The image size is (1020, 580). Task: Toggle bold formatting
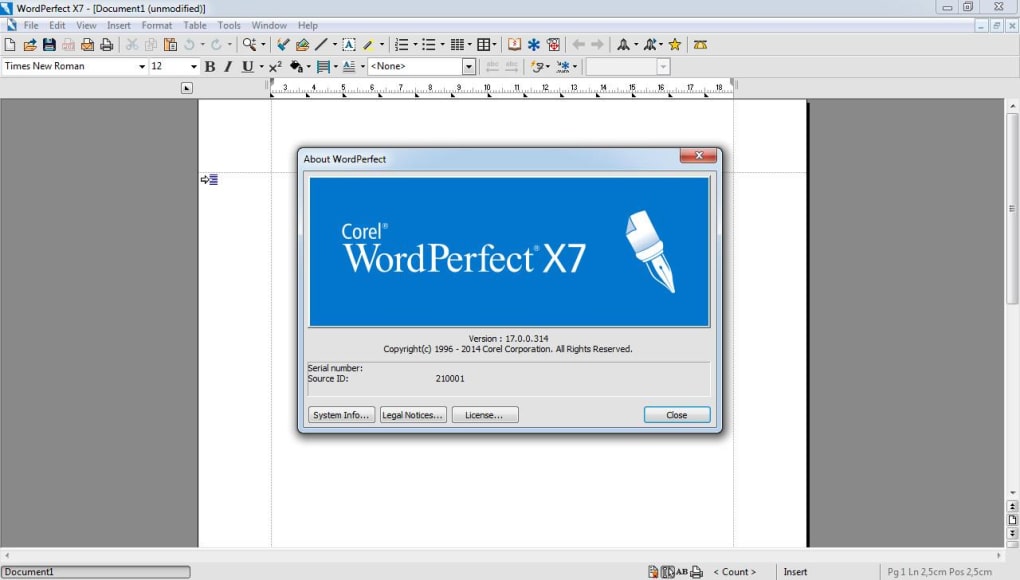209,66
